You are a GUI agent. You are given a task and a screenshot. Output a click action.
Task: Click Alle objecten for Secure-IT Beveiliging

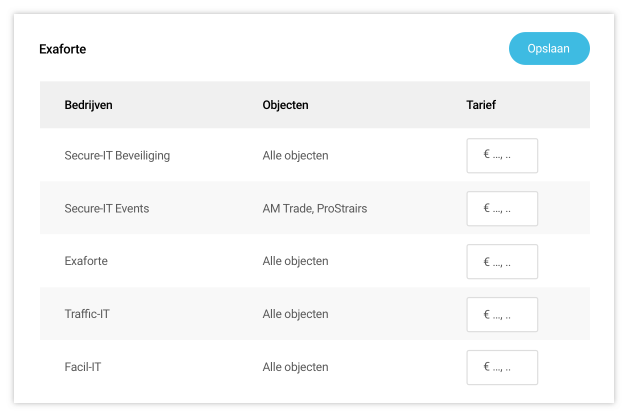pyautogui.click(x=295, y=156)
